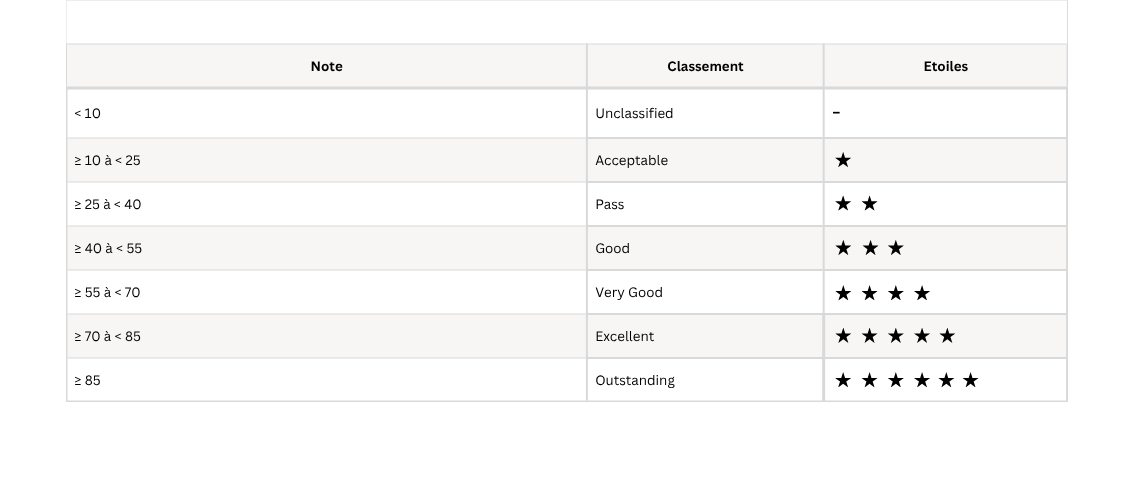Select the Note column header

[326, 66]
